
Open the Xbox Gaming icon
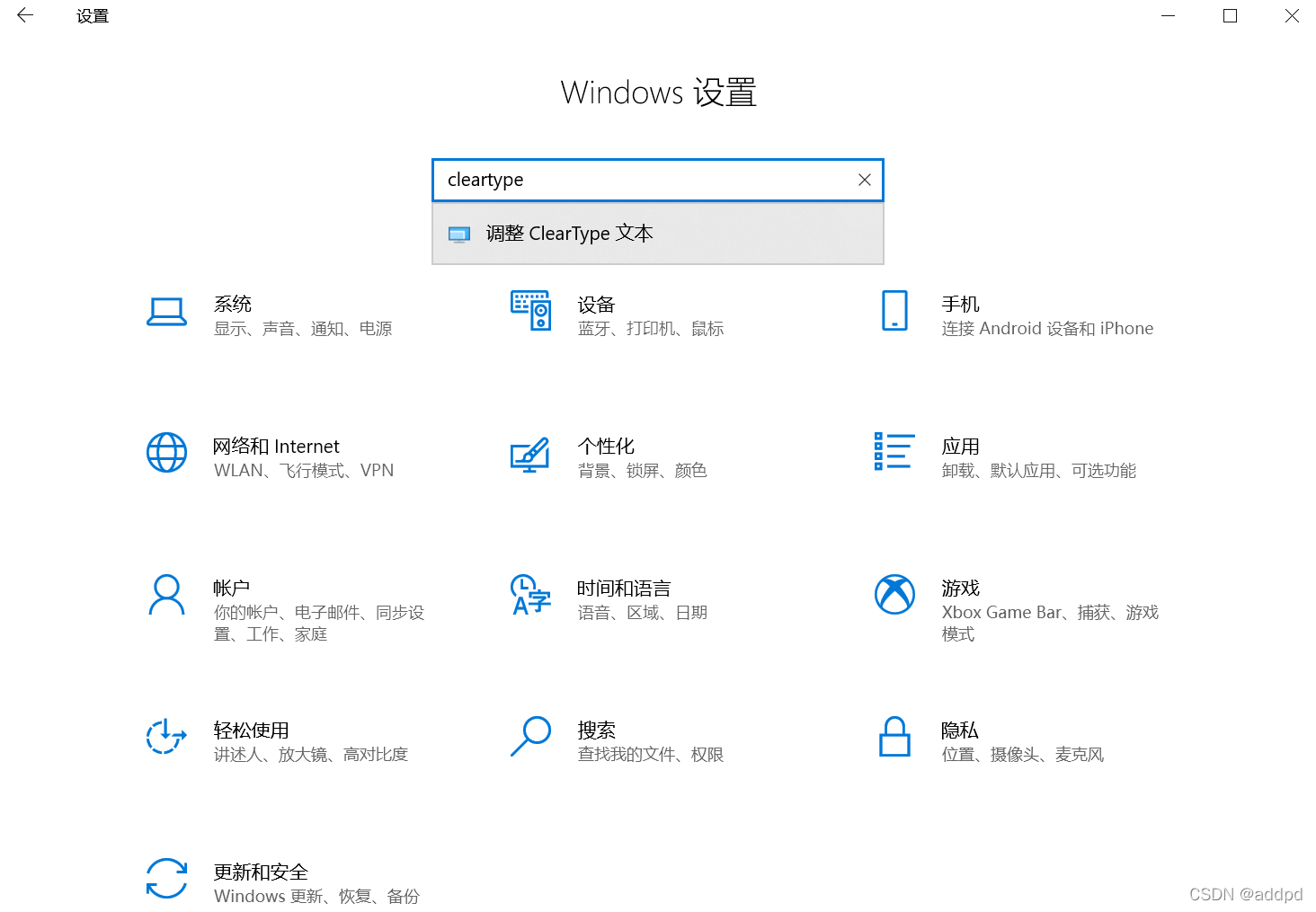894,595
